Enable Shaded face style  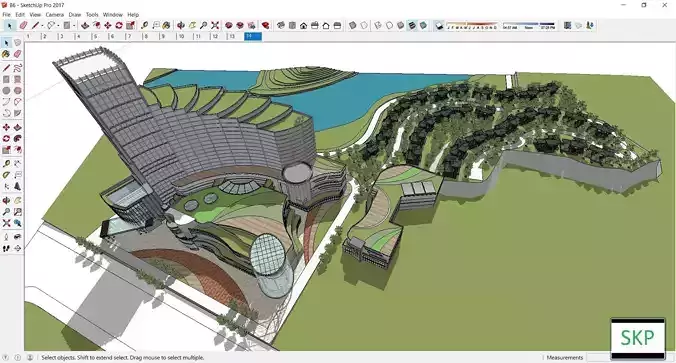coord(401,25)
